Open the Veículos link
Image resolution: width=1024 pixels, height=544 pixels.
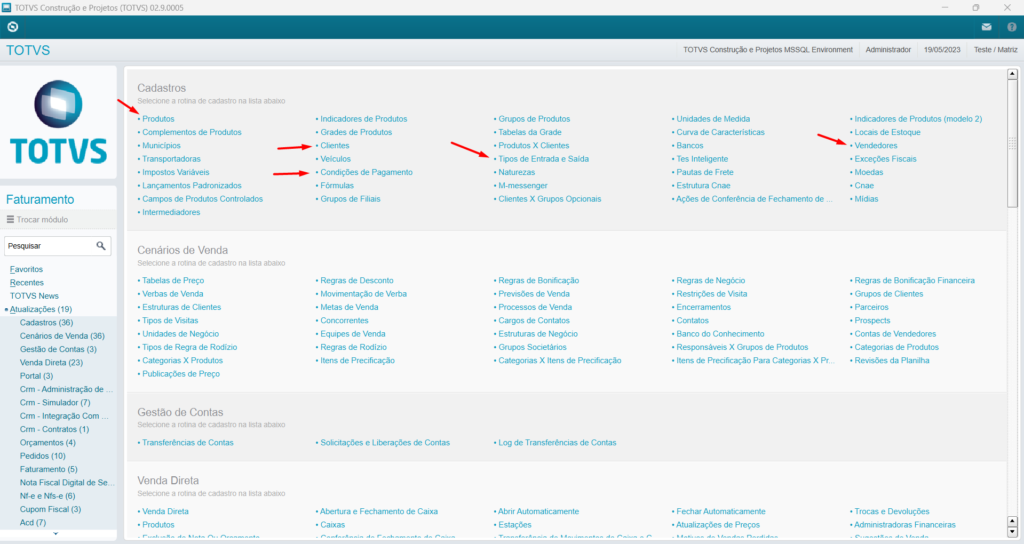click(335, 159)
